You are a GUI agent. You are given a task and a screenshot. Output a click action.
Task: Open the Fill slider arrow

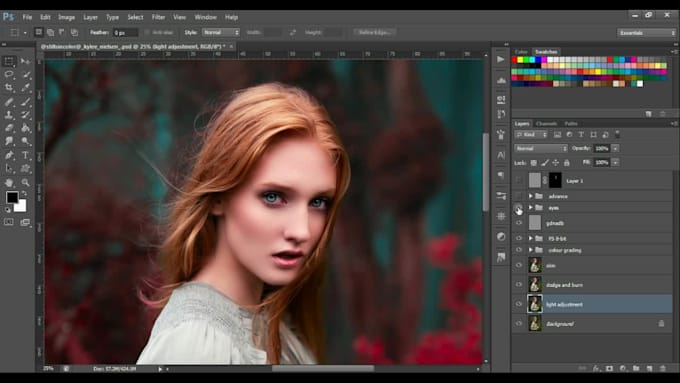tap(615, 162)
